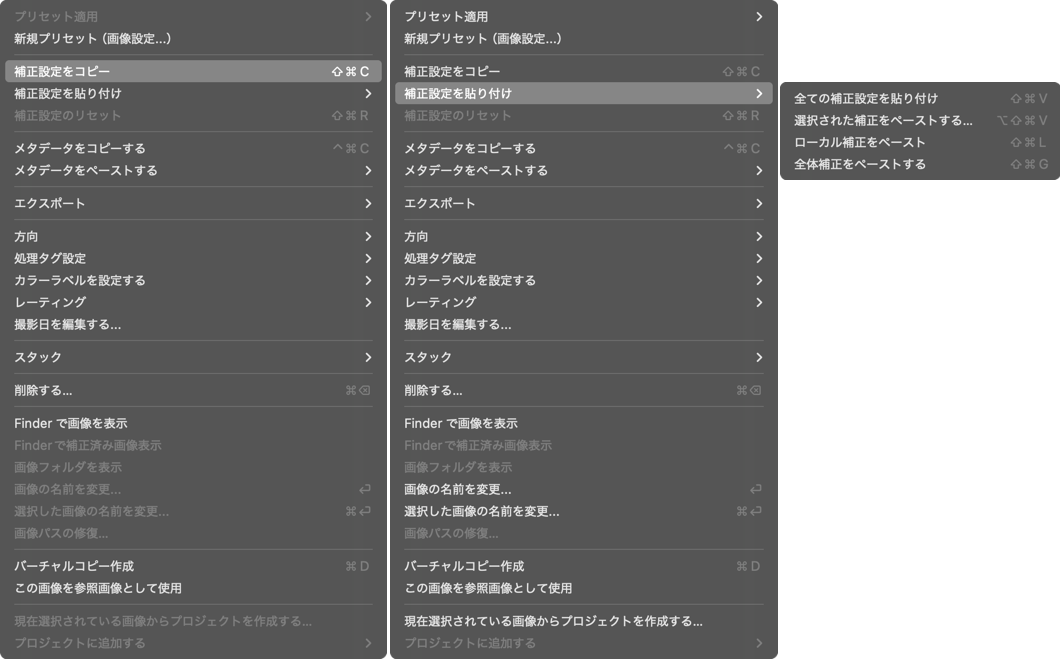This screenshot has height=659, width=1060.
Task: Choose 全体補正をペーストする in submenu
Action: [x=920, y=164]
